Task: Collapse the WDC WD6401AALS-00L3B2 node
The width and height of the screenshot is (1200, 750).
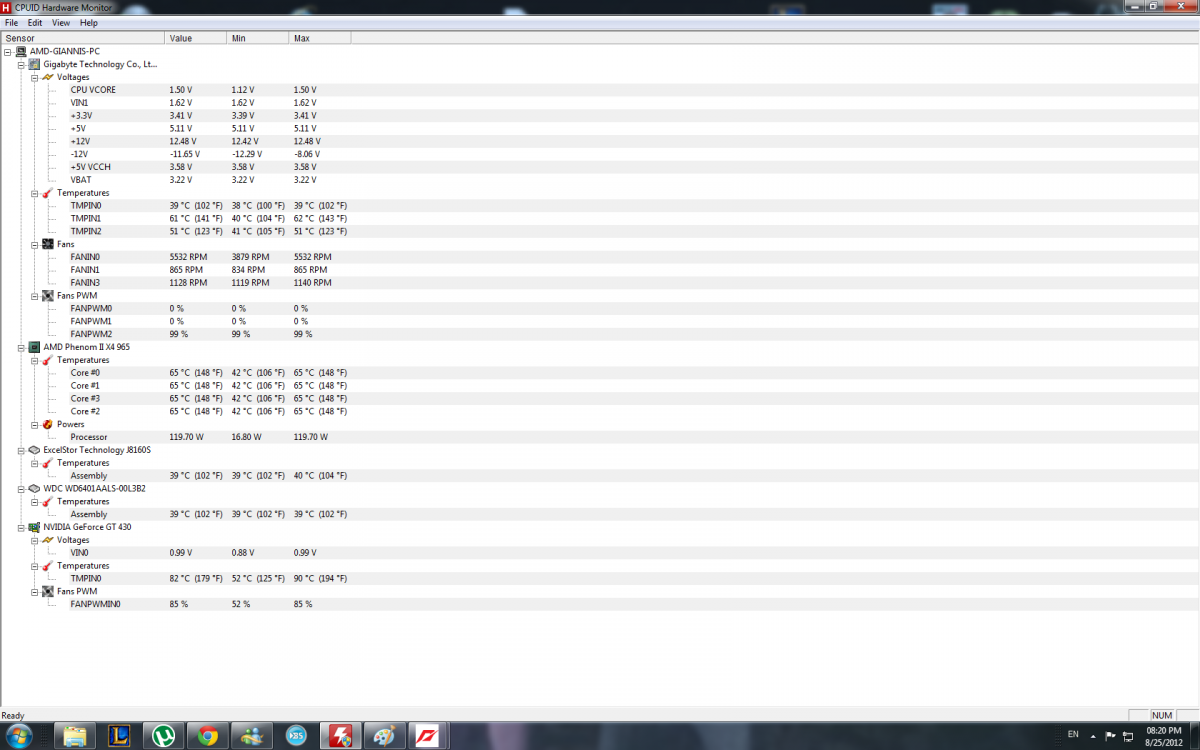Action: 21,489
